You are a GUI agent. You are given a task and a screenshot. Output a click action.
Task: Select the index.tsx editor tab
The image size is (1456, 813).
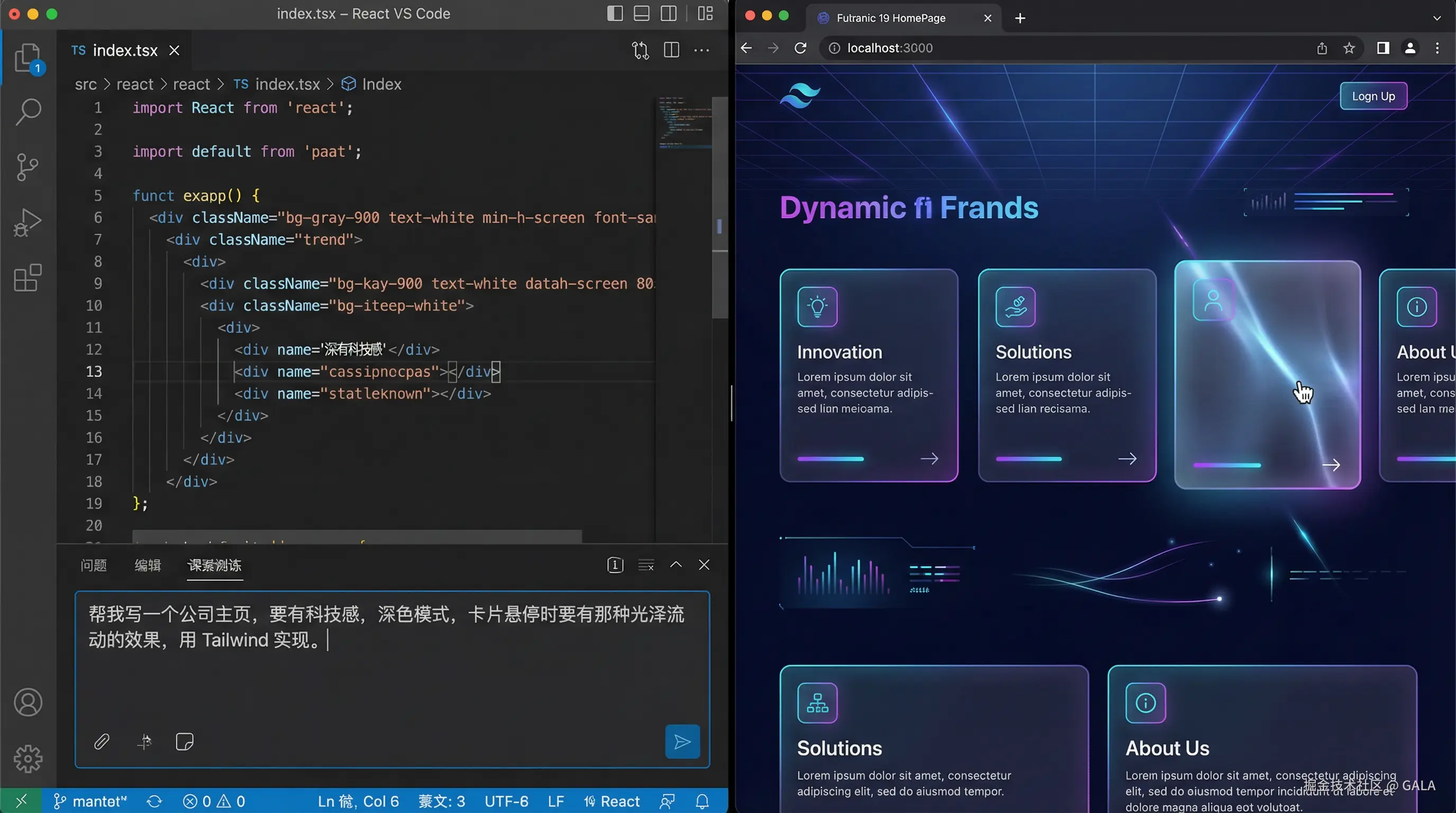tap(124, 50)
